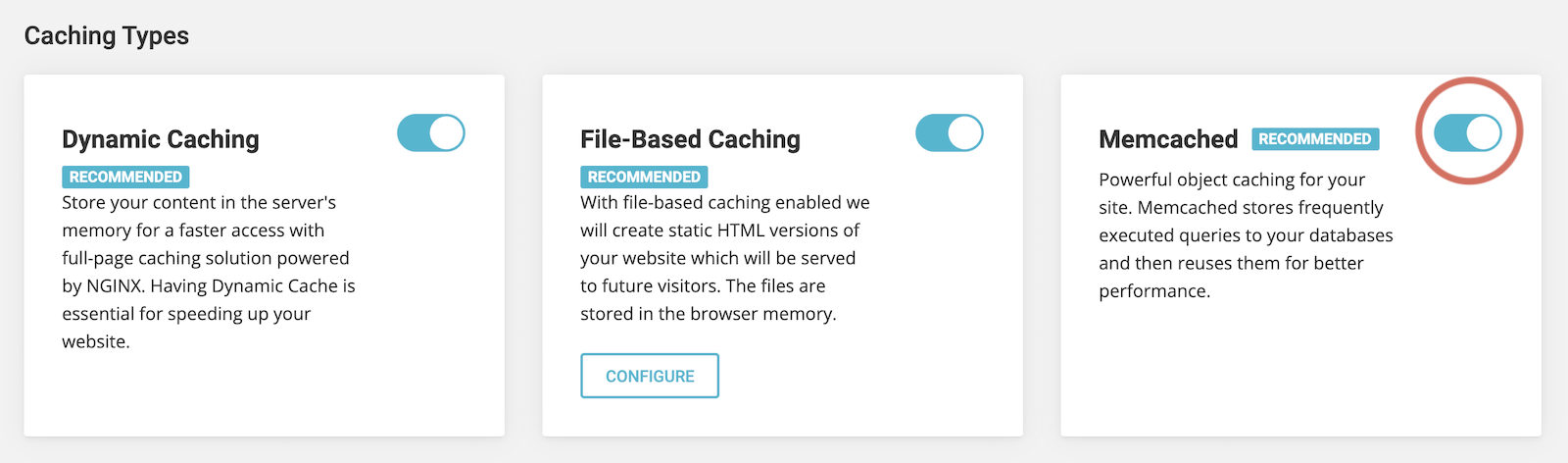1568x463 pixels.
Task: Click the RECOMMENDED badge beside Memcached
Action: coord(1314,139)
